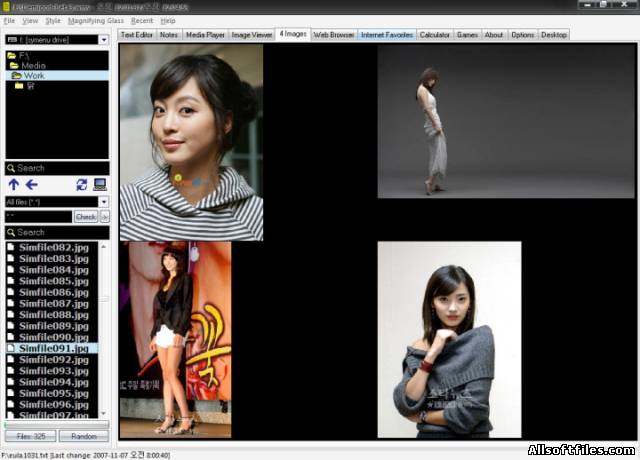Click the drive icon in drive selector
This screenshot has height=460, width=640.
(12, 40)
